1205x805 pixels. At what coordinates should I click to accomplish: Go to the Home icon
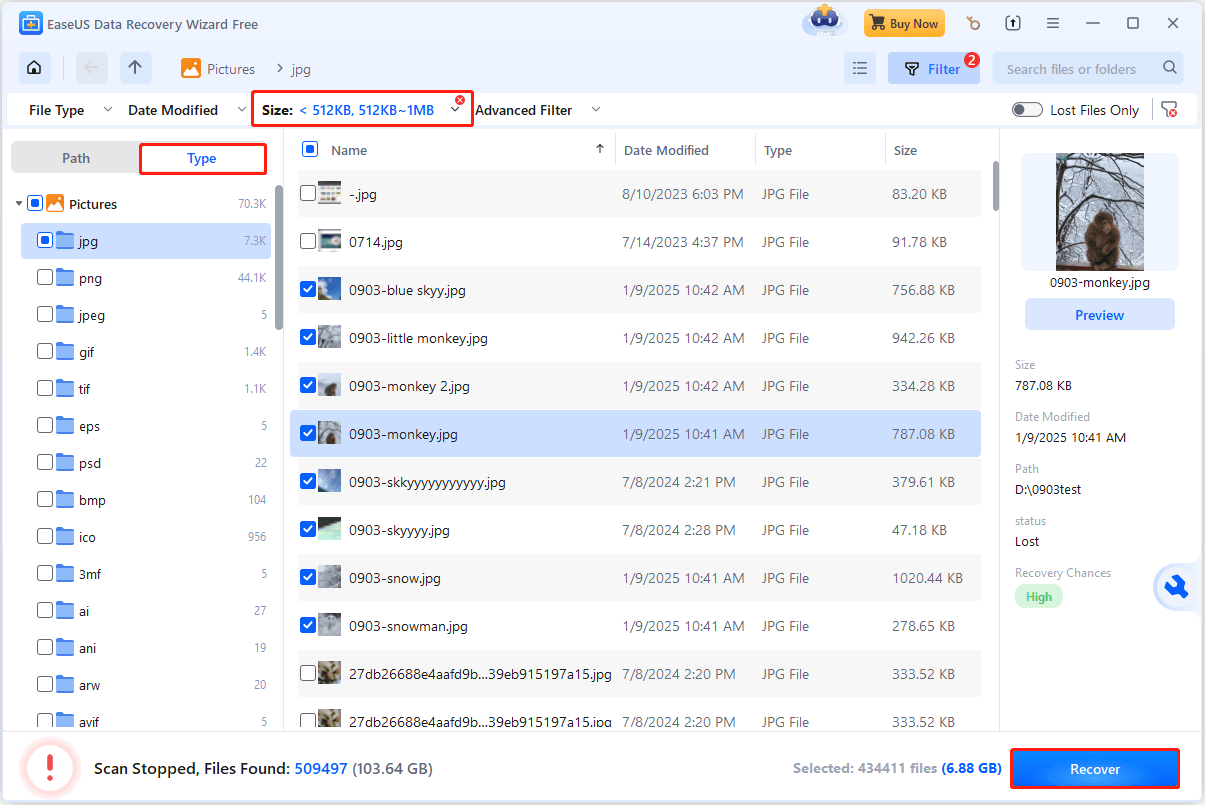click(35, 68)
